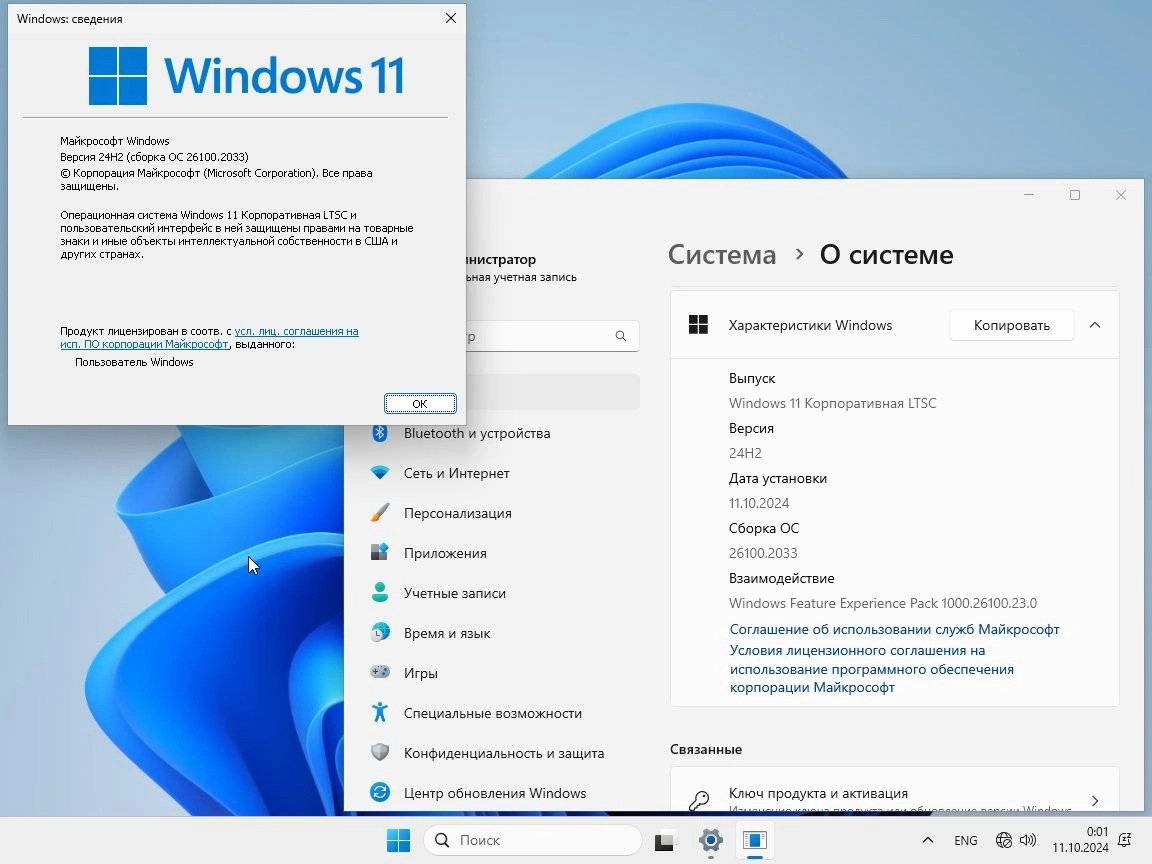
Task: Click the Специальные возможности accessibility icon
Action: click(380, 712)
